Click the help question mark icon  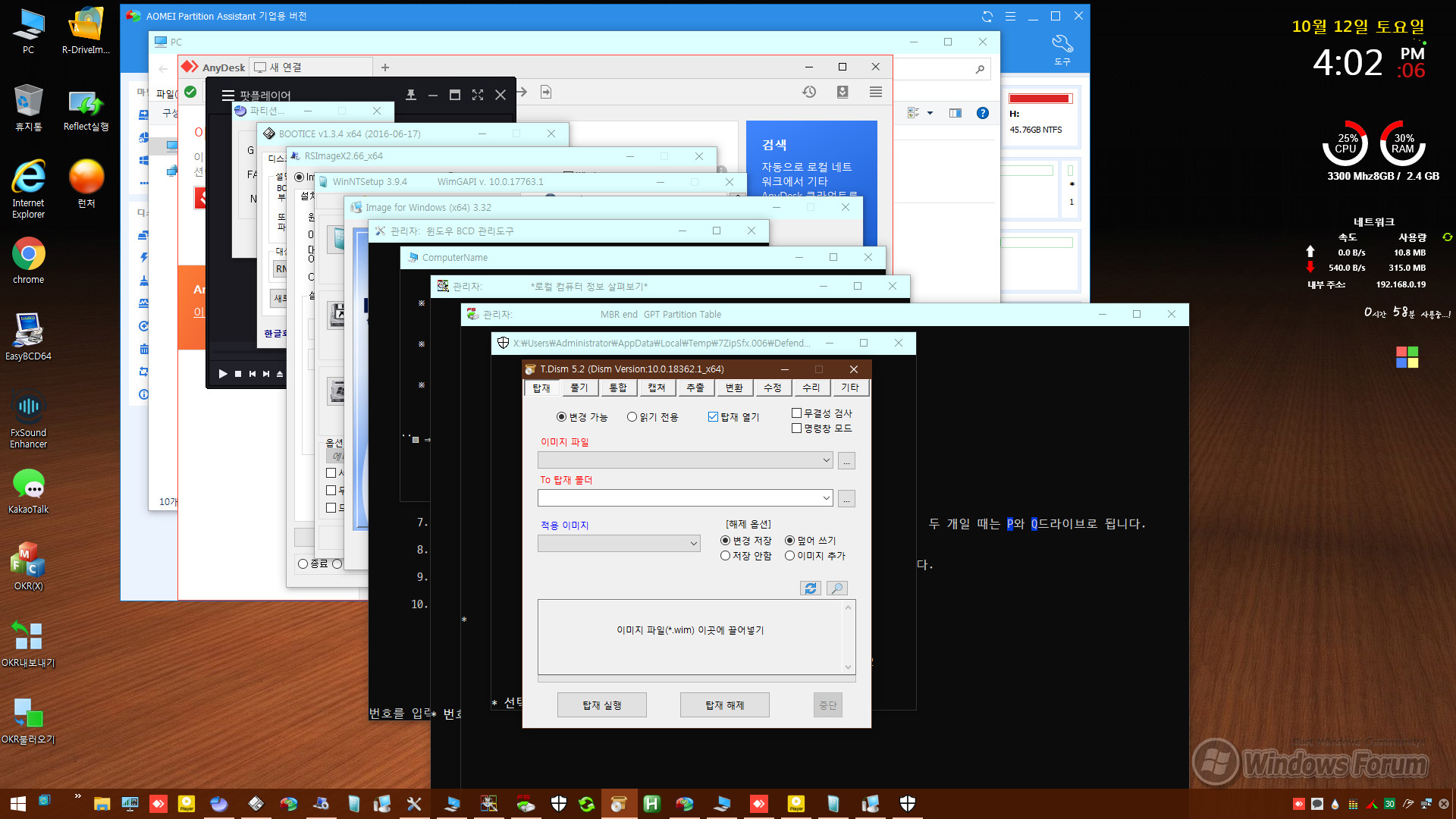(x=983, y=113)
